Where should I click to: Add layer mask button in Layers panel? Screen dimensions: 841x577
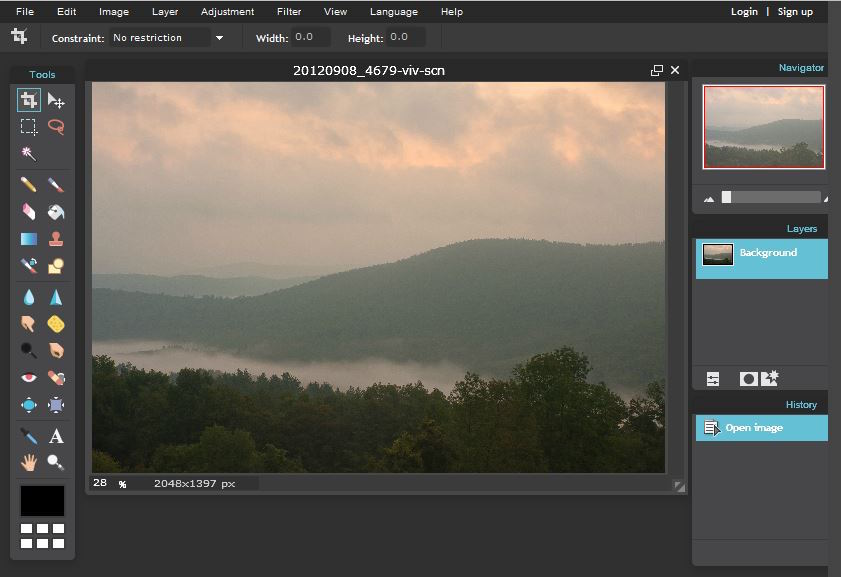[749, 379]
